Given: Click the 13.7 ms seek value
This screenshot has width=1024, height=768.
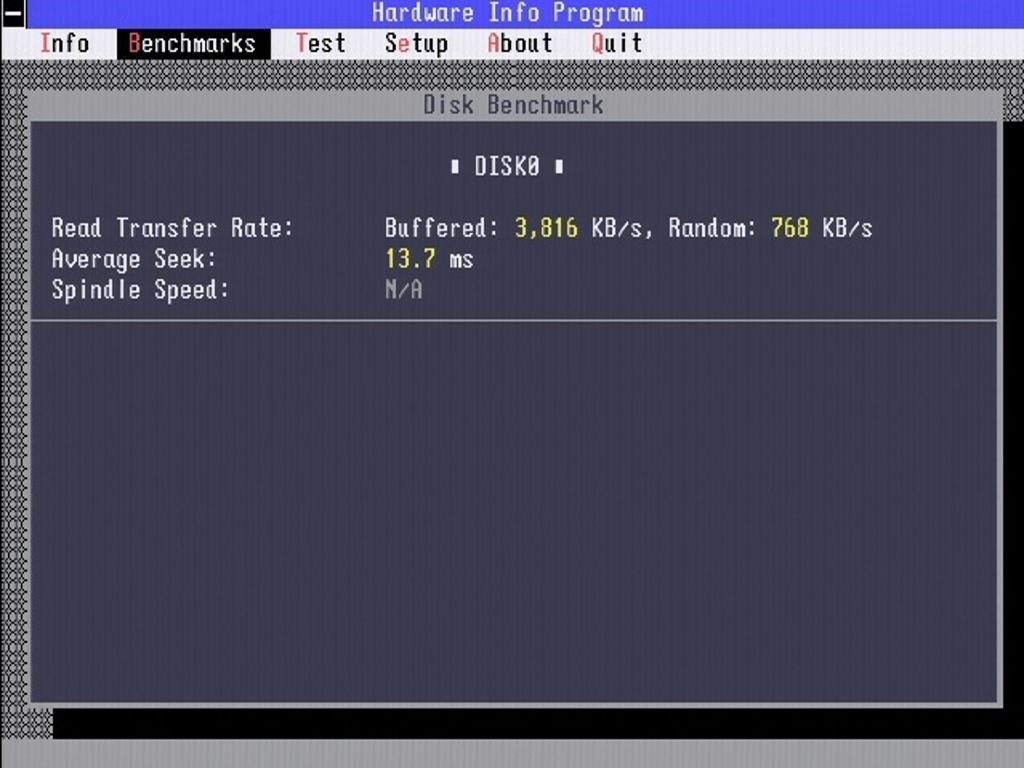Looking at the screenshot, I should 429,259.
